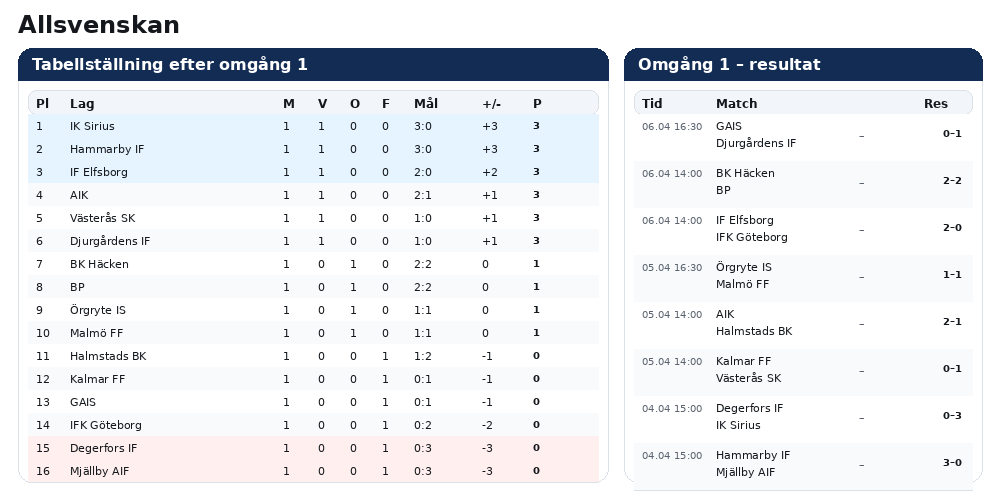Sort standings by the Mål column header

tap(425, 103)
